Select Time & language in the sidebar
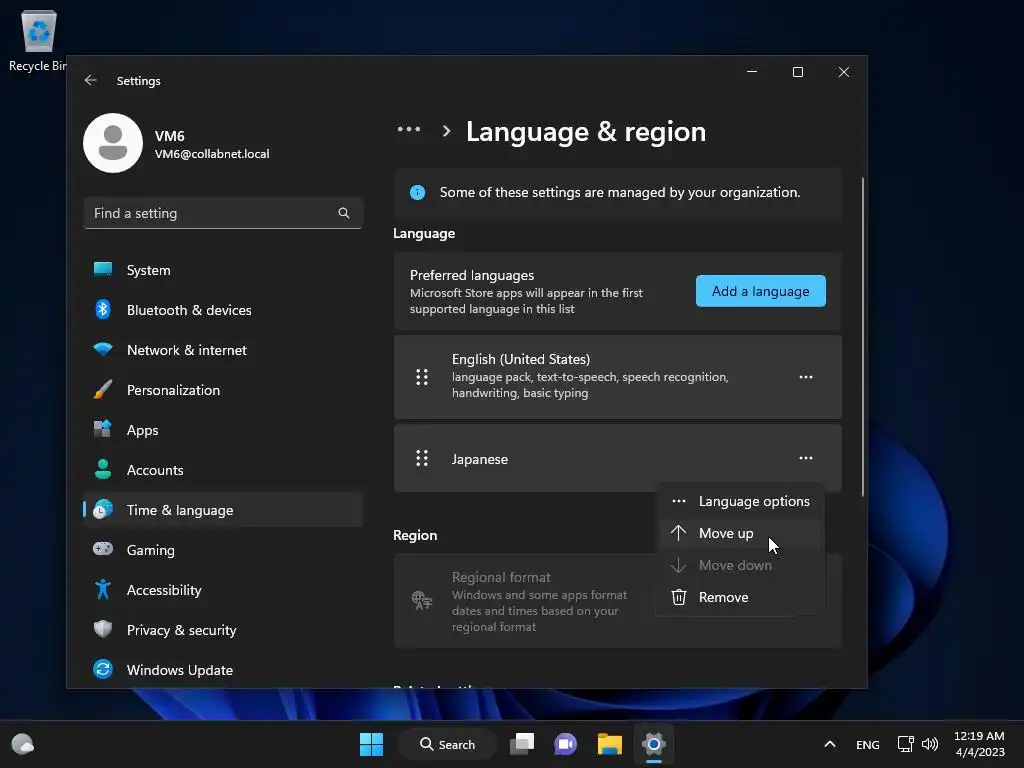This screenshot has height=768, width=1024. pyautogui.click(x=223, y=510)
